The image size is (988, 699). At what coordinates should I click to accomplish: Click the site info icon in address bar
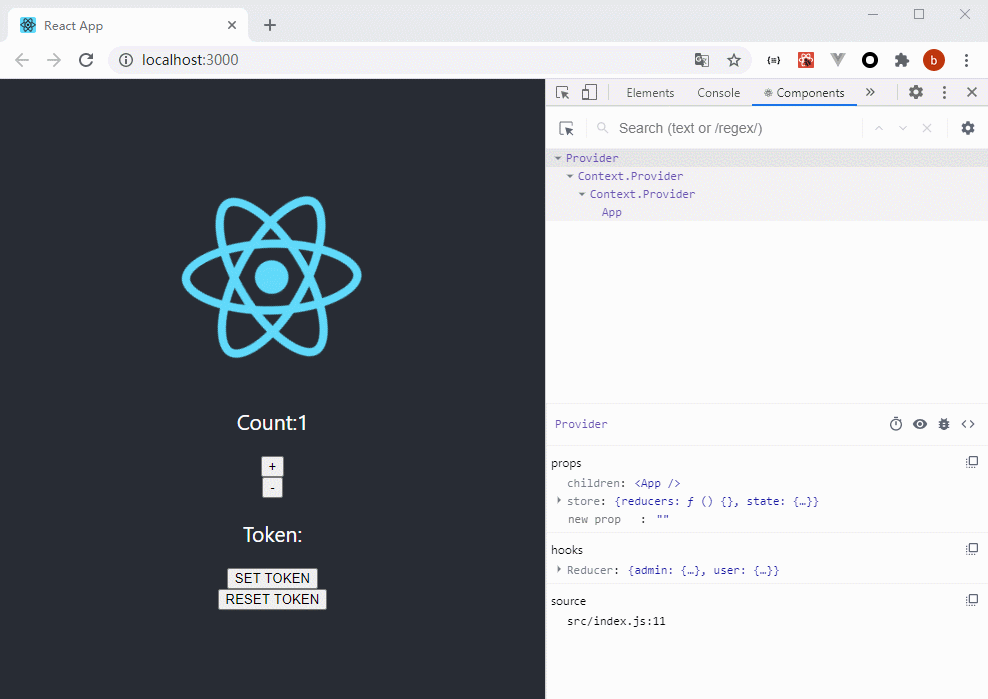126,60
